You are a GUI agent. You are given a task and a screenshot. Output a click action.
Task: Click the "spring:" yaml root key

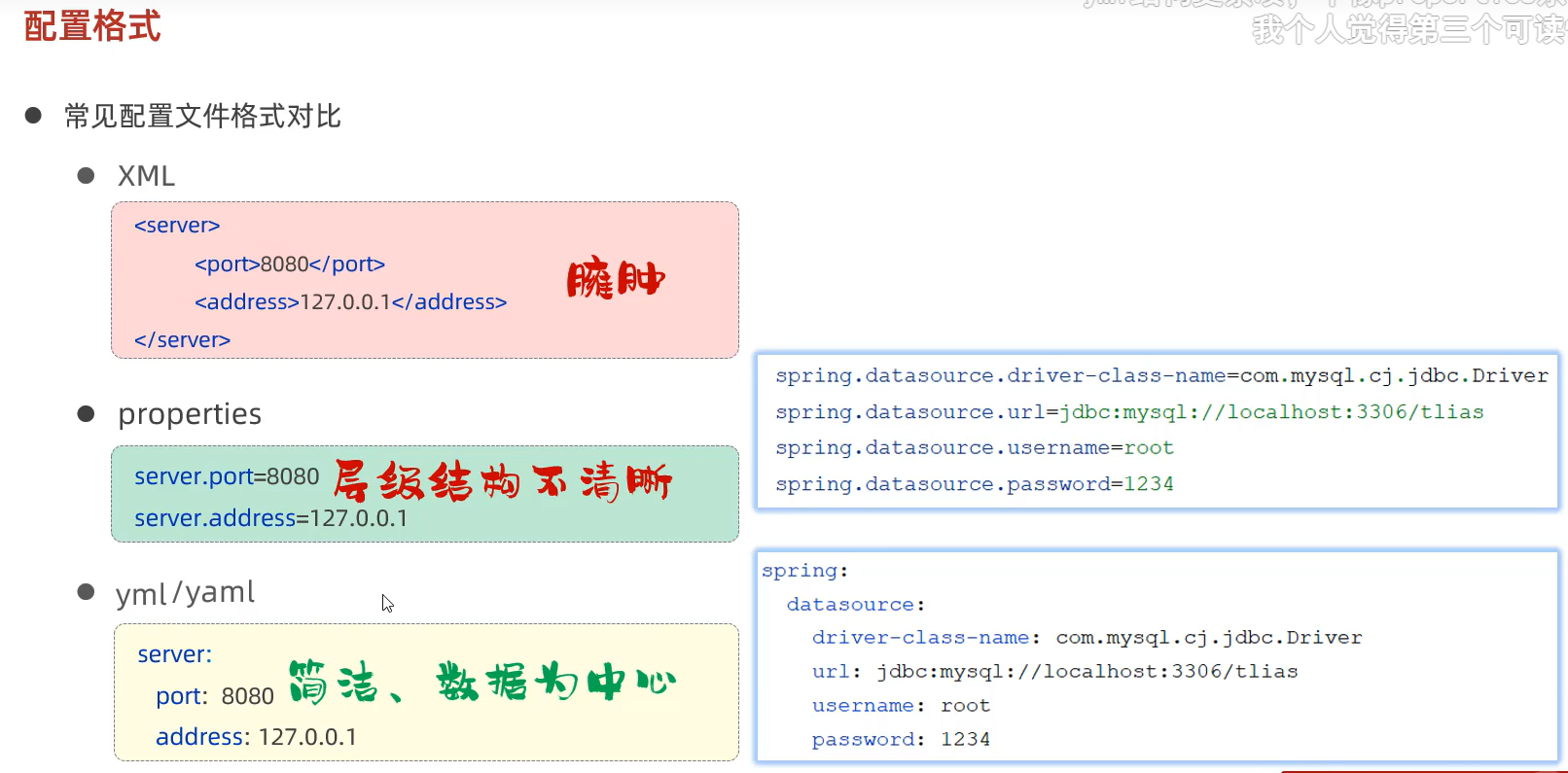tap(805, 571)
